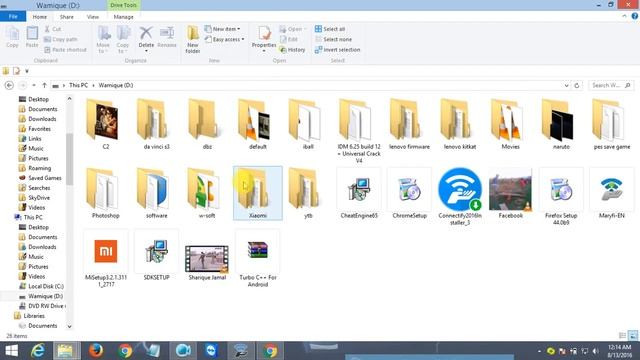This screenshot has height=360, width=640.
Task: Select Libraries in navigation pane
Action: tap(29, 316)
